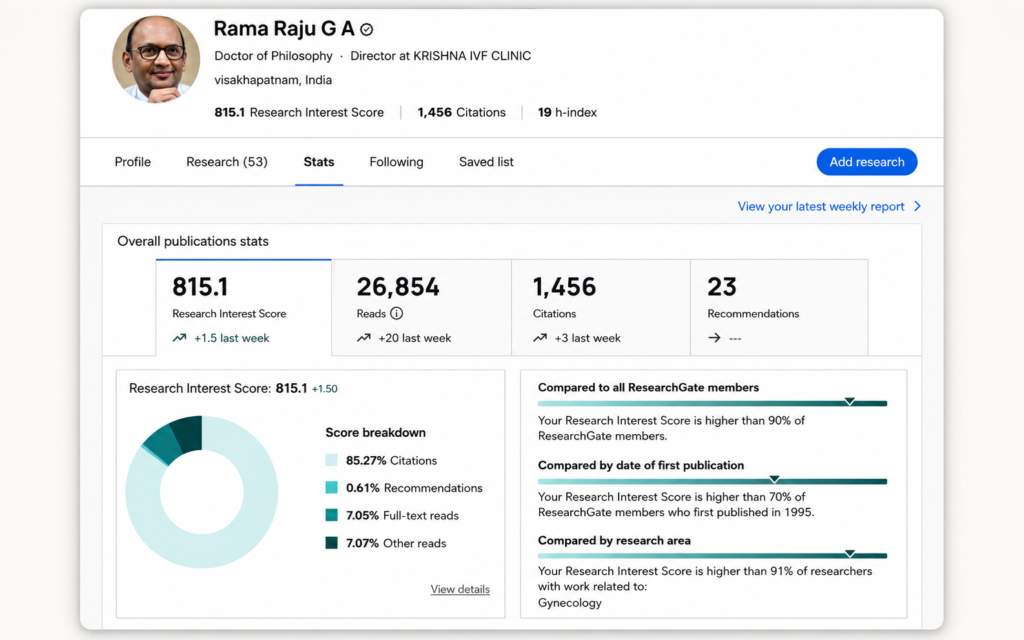Click 1,456 Citations in the profile header

pos(461,112)
